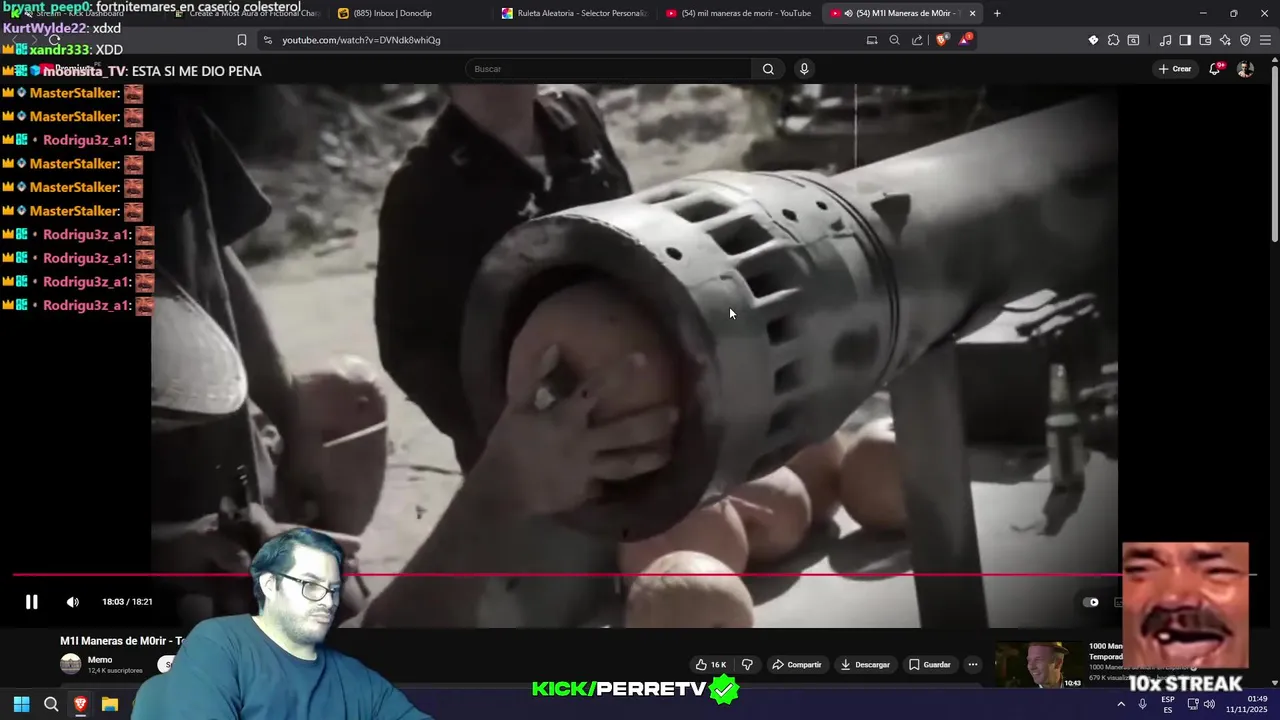The height and width of the screenshot is (720, 1280).
Task: Open Brave VPN shield icon
Action: point(1245,40)
